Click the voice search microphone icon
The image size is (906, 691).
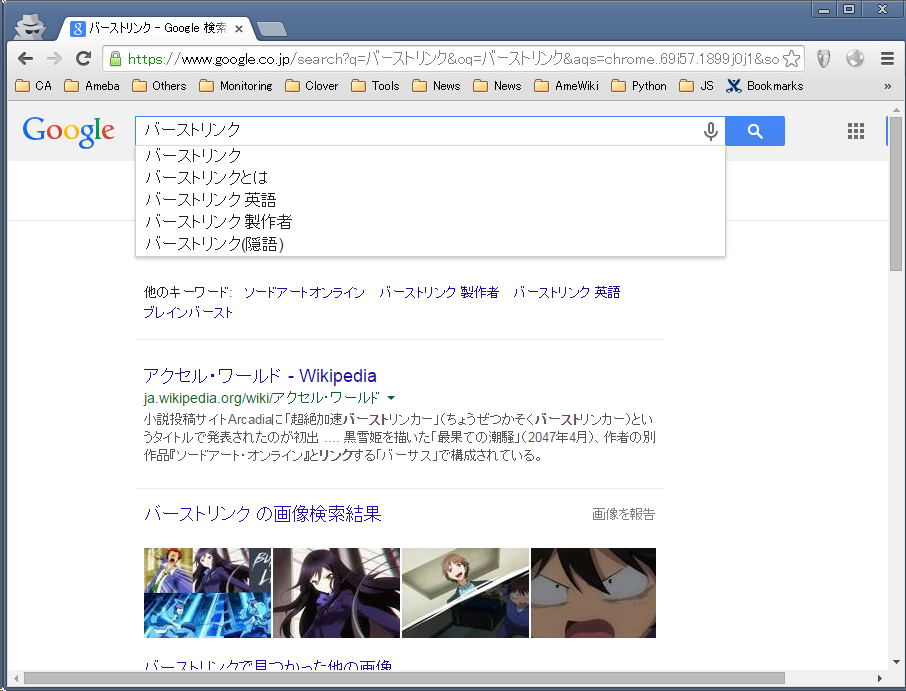click(711, 131)
